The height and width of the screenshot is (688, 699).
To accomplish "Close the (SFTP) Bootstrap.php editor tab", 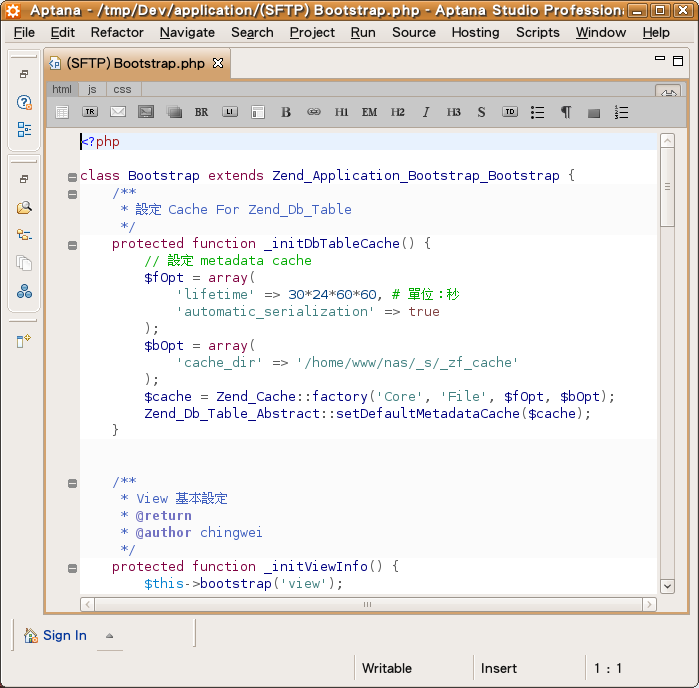I will [218, 63].
